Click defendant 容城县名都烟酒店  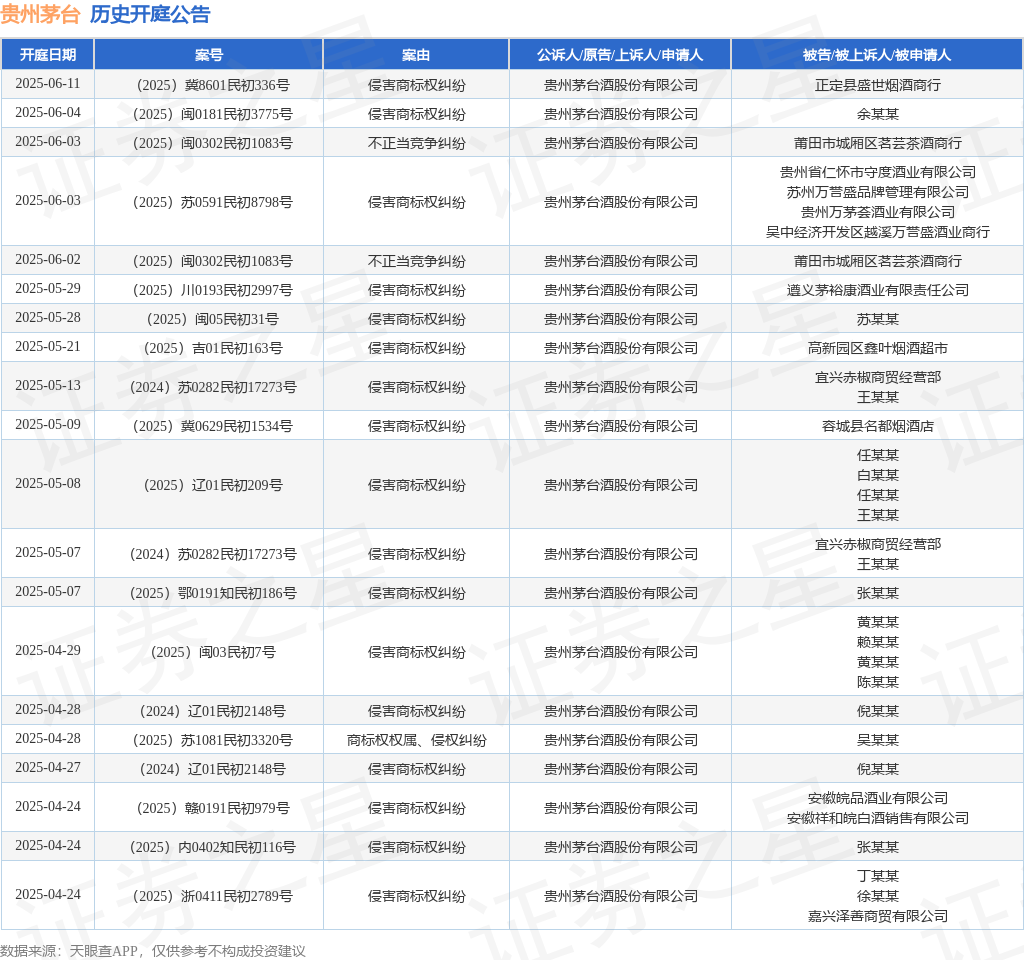point(878,426)
